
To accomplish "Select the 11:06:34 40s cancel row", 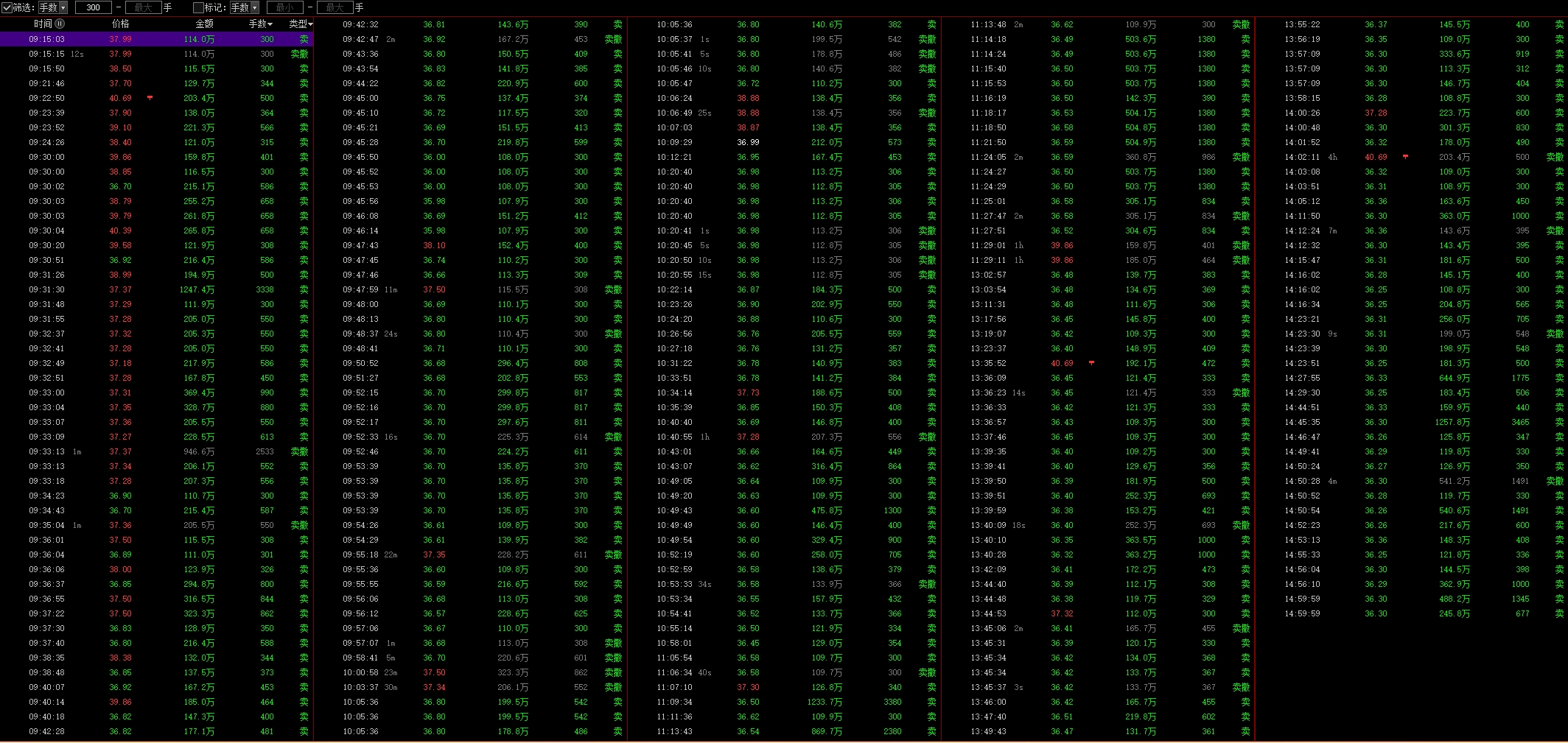I will click(x=785, y=672).
